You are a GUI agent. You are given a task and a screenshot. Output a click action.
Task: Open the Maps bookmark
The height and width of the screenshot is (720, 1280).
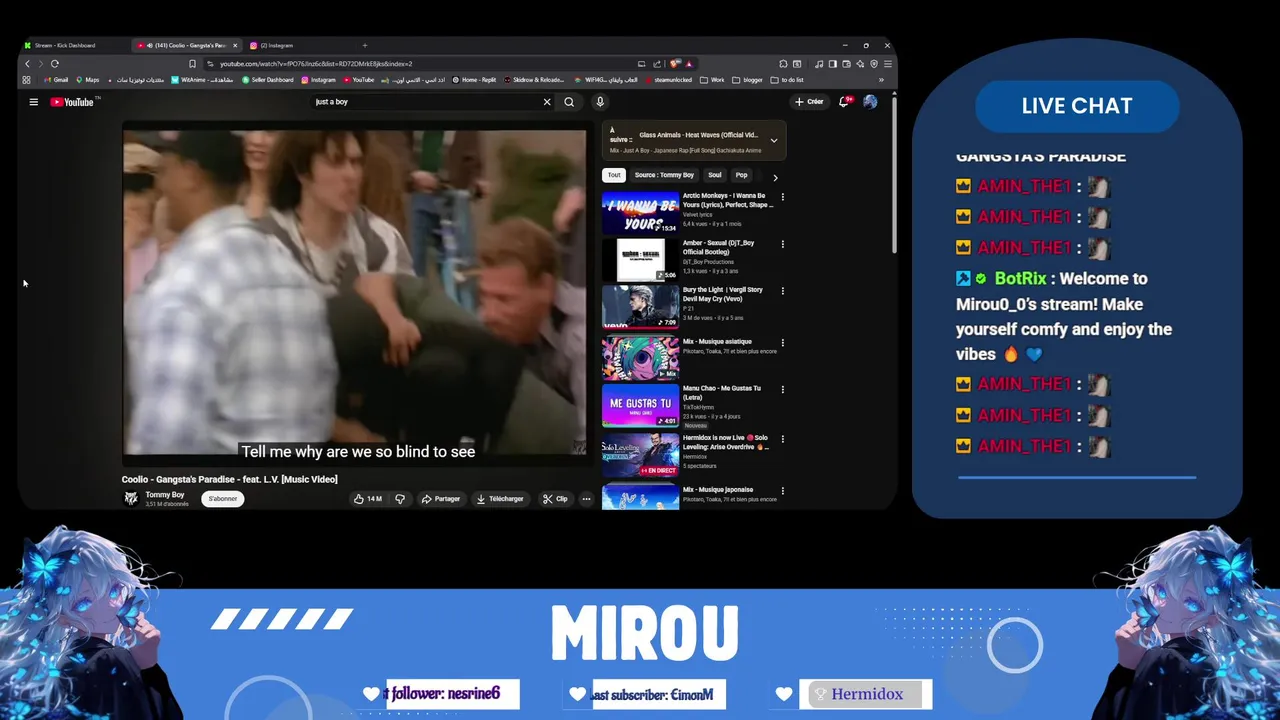(88, 80)
